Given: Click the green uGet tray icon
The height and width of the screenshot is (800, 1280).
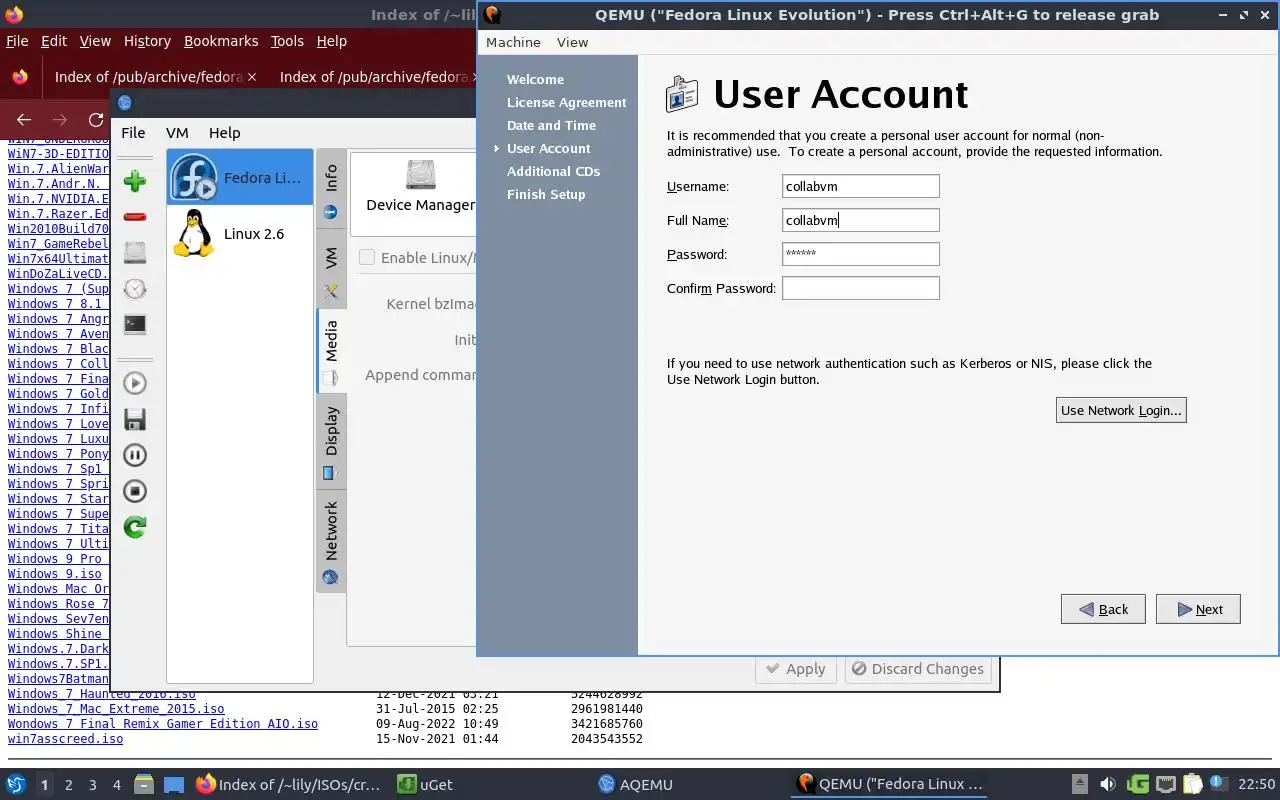Looking at the screenshot, I should coord(1137,784).
